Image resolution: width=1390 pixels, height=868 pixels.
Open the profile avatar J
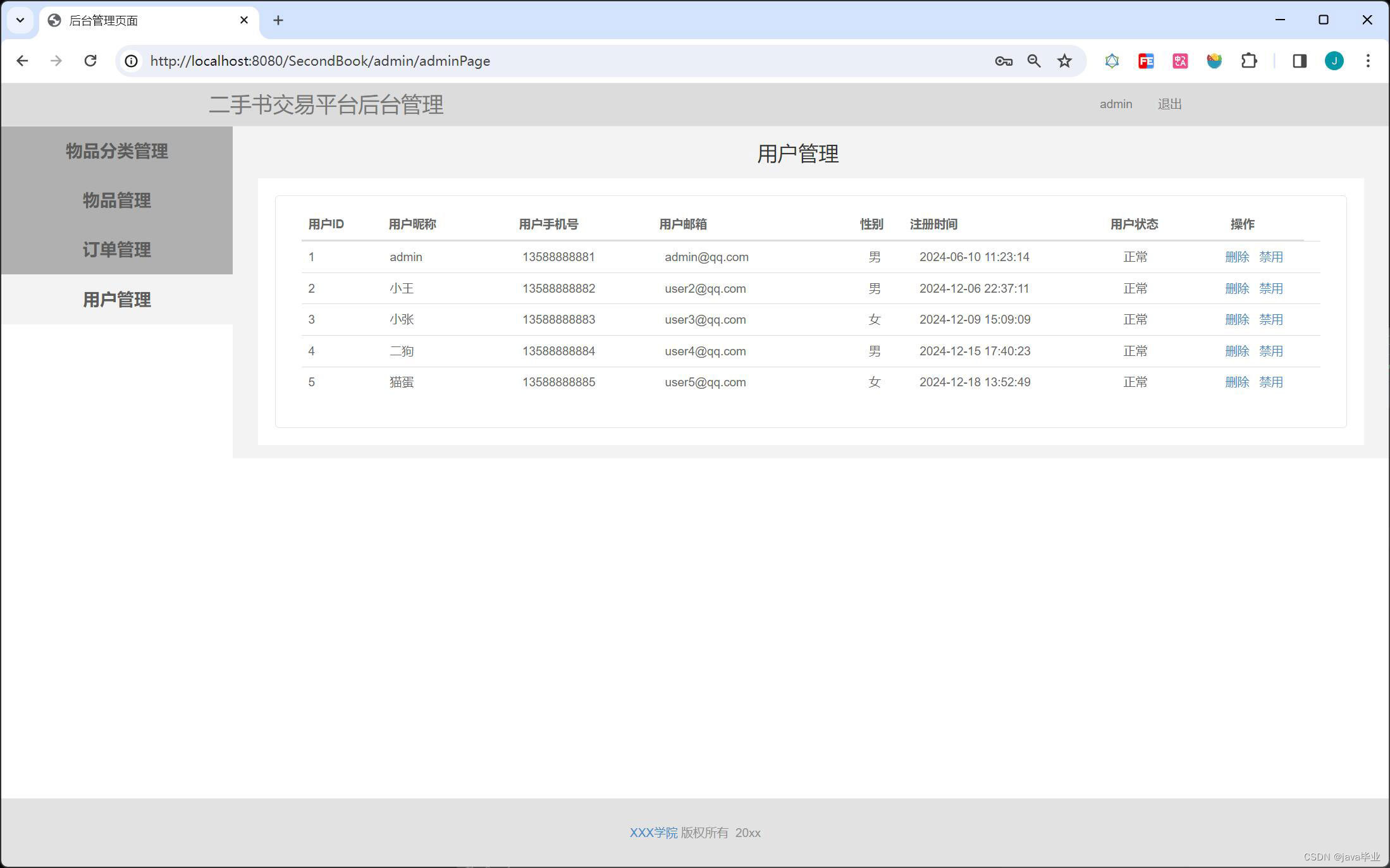point(1334,61)
